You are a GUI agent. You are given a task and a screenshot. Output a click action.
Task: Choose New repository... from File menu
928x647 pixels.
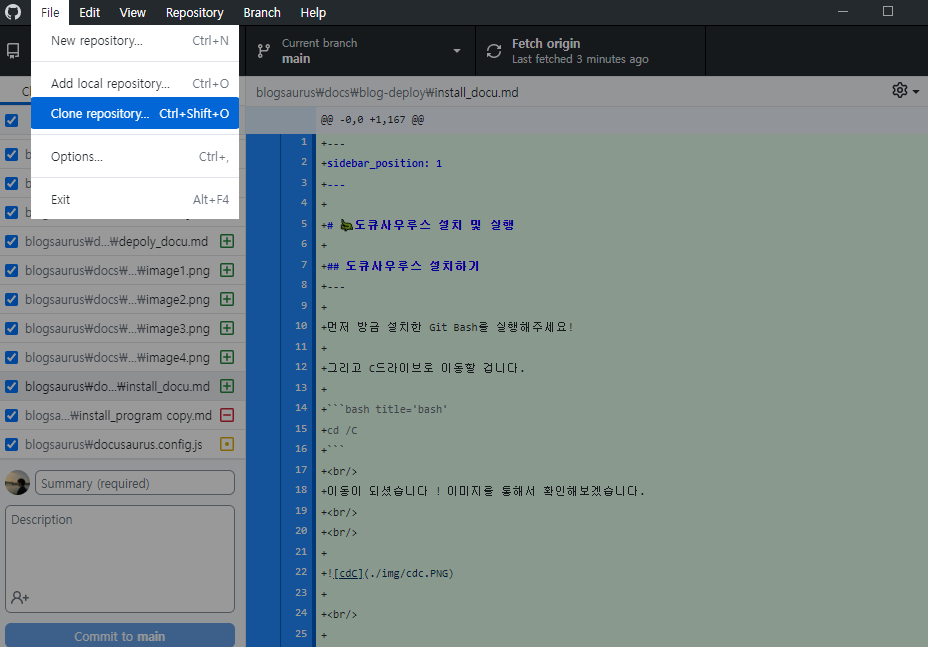pyautogui.click(x=135, y=41)
